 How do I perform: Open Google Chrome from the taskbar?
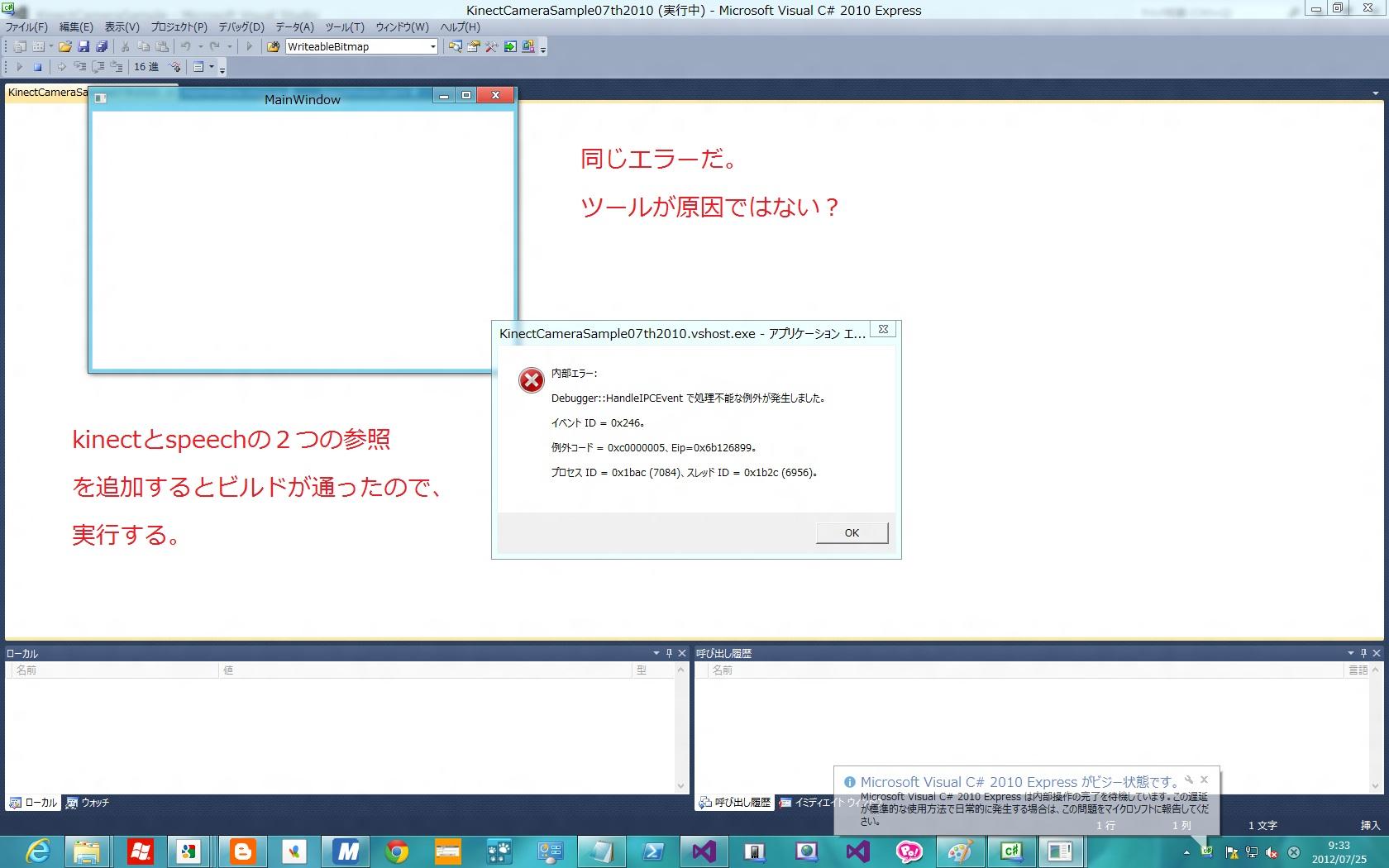click(x=397, y=851)
